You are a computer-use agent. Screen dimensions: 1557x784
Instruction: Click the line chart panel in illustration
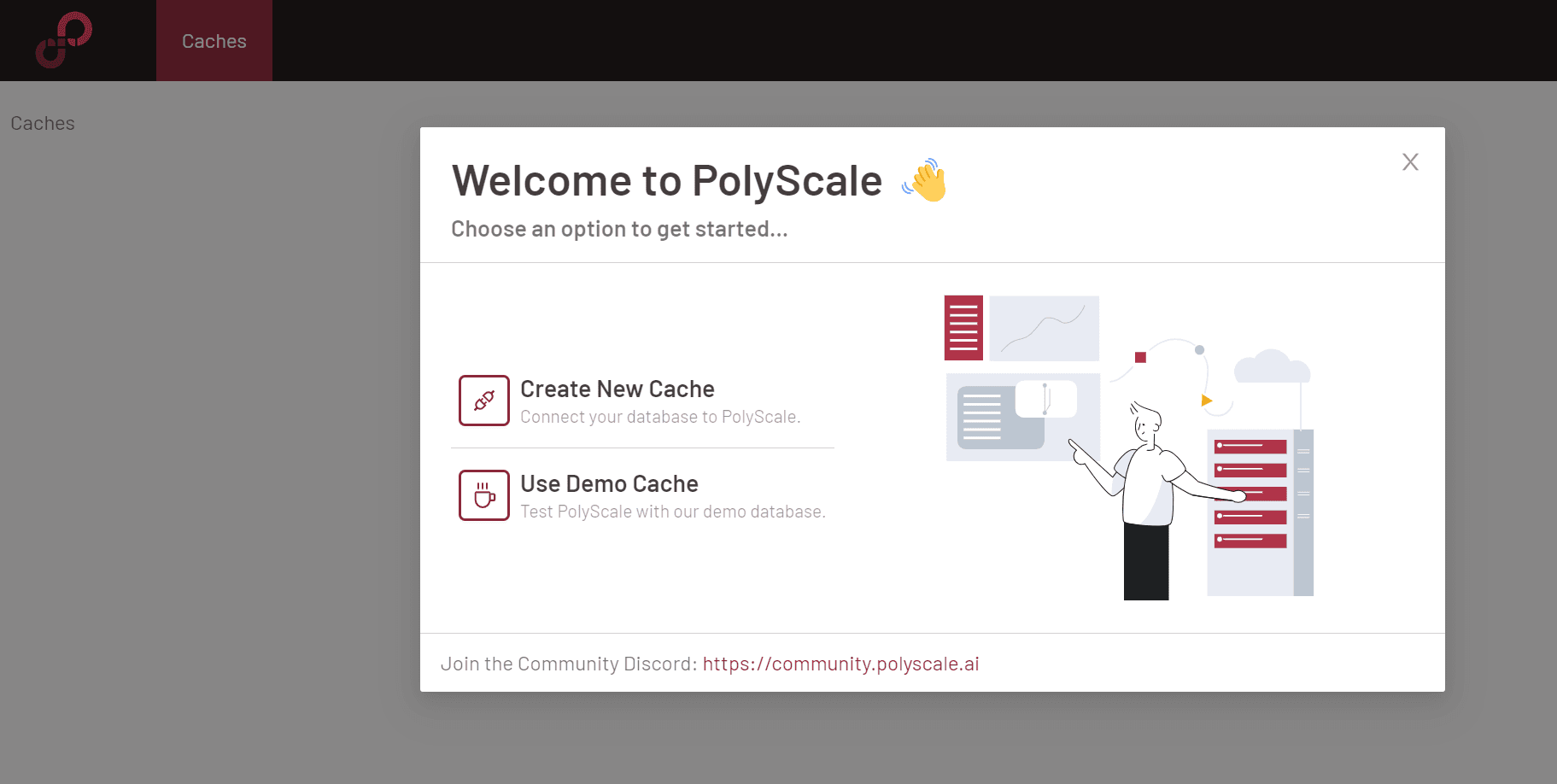coord(1044,329)
